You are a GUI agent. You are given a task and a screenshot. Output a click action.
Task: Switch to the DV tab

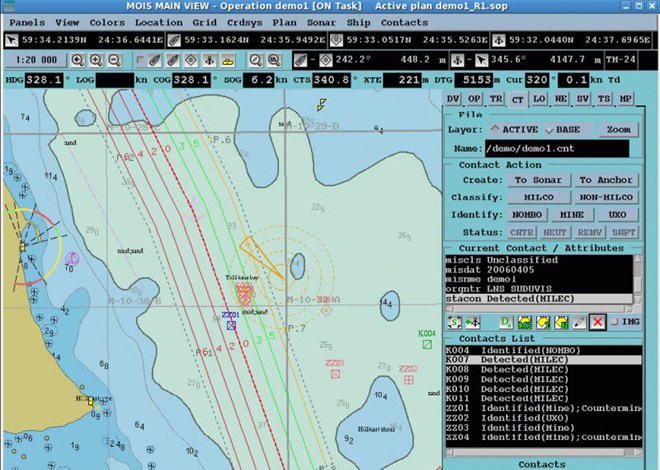pos(453,99)
